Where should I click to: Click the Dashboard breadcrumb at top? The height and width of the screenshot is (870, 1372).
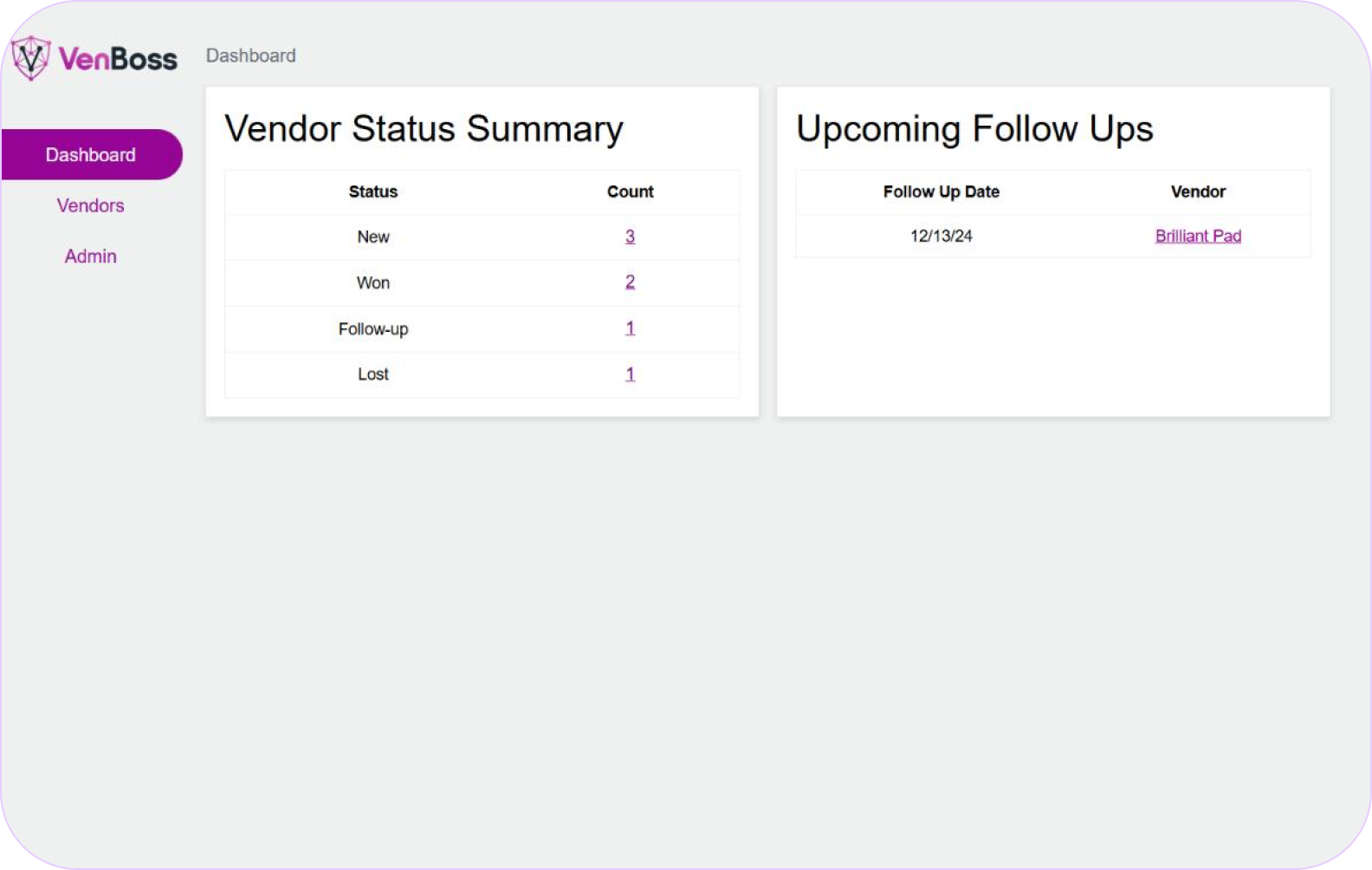(x=250, y=55)
